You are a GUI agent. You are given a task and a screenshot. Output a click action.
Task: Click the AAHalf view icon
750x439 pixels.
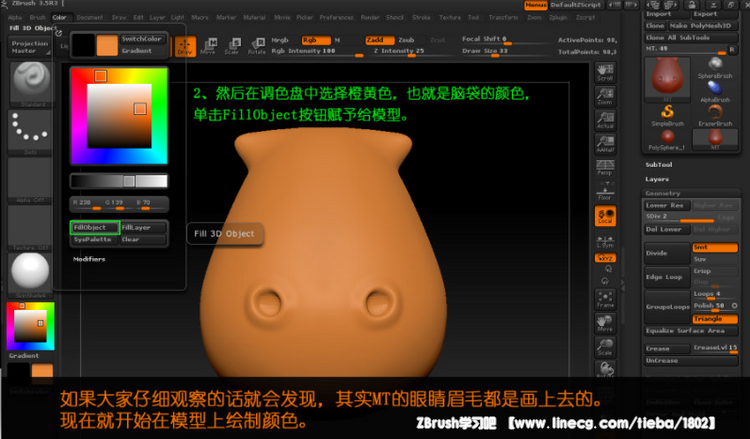click(605, 144)
